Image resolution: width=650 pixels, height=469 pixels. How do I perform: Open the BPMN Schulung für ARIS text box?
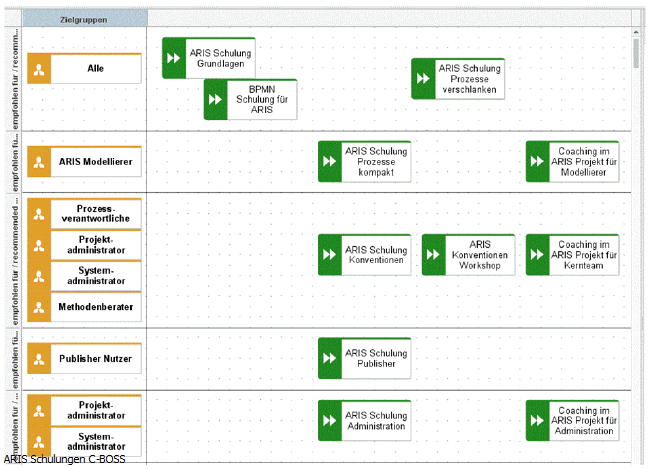pyautogui.click(x=262, y=100)
